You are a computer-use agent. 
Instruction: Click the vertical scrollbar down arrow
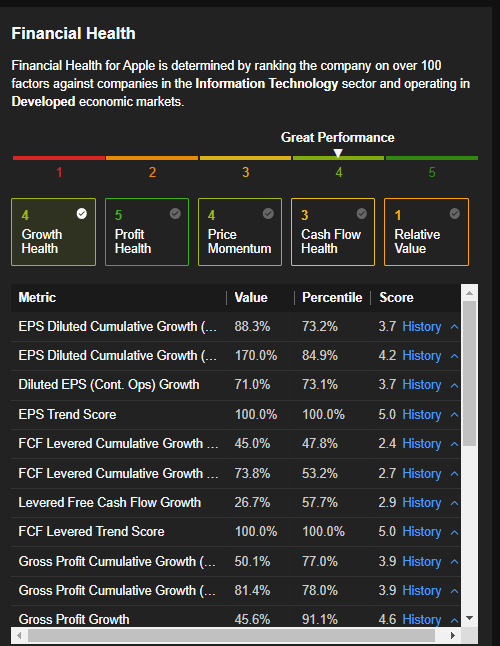[x=470, y=618]
